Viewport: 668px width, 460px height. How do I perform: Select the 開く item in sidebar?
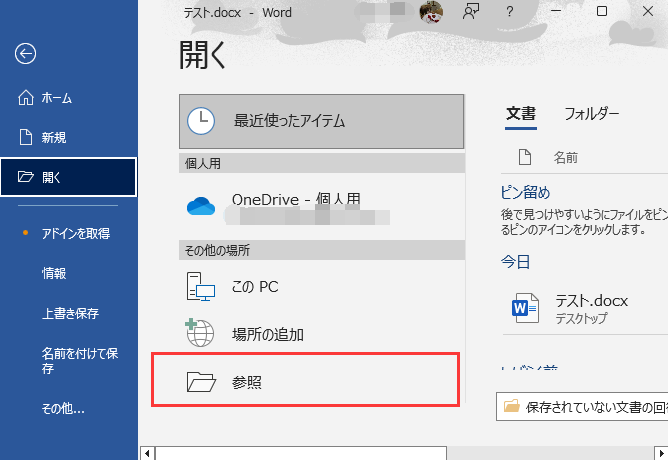coord(69,177)
